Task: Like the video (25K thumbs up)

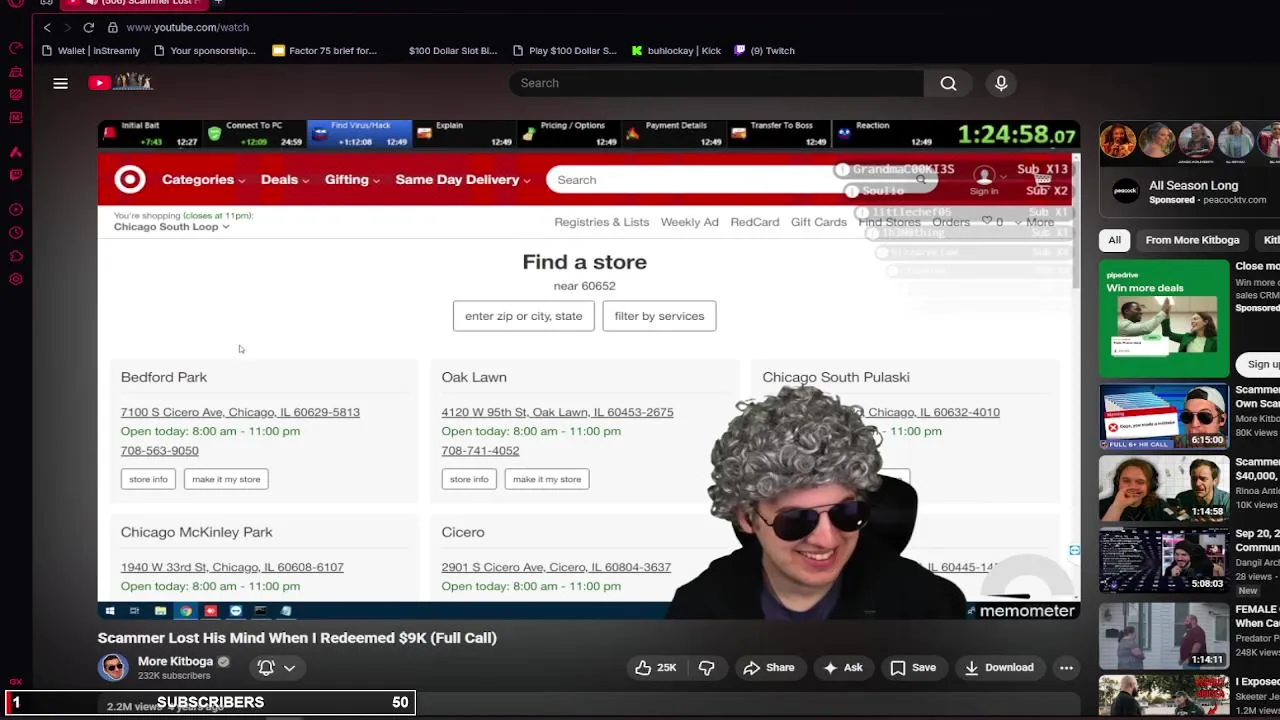Action: tap(655, 667)
